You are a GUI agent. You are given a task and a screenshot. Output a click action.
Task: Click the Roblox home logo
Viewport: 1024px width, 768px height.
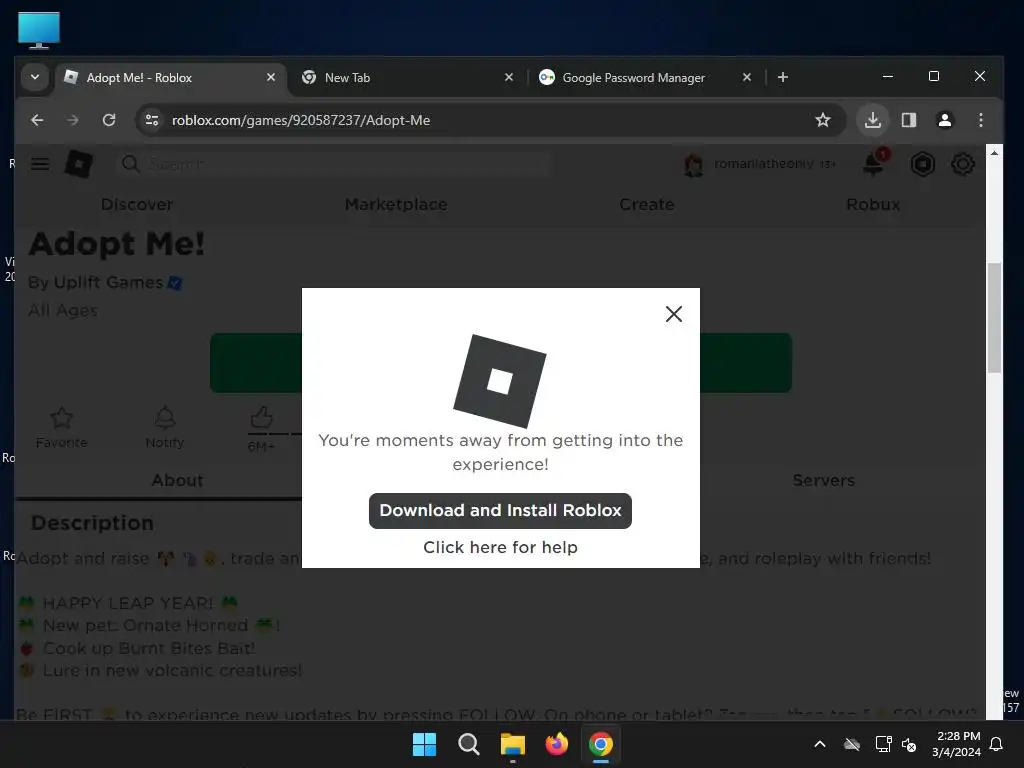[78, 164]
